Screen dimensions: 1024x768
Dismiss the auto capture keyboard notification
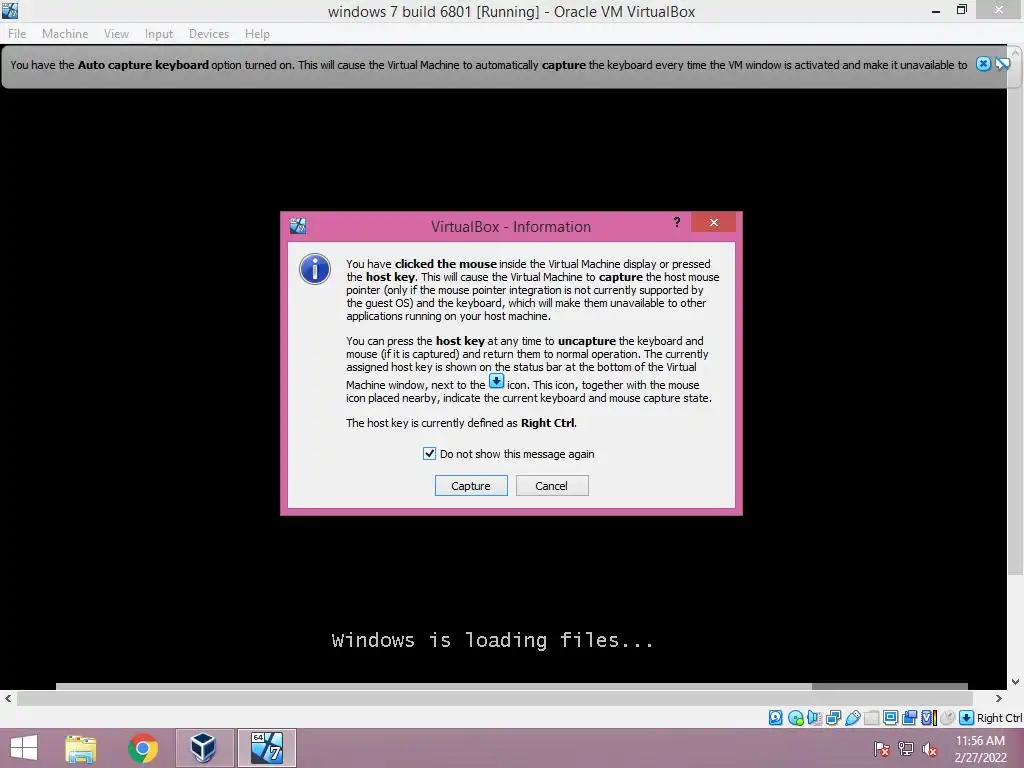(x=983, y=64)
